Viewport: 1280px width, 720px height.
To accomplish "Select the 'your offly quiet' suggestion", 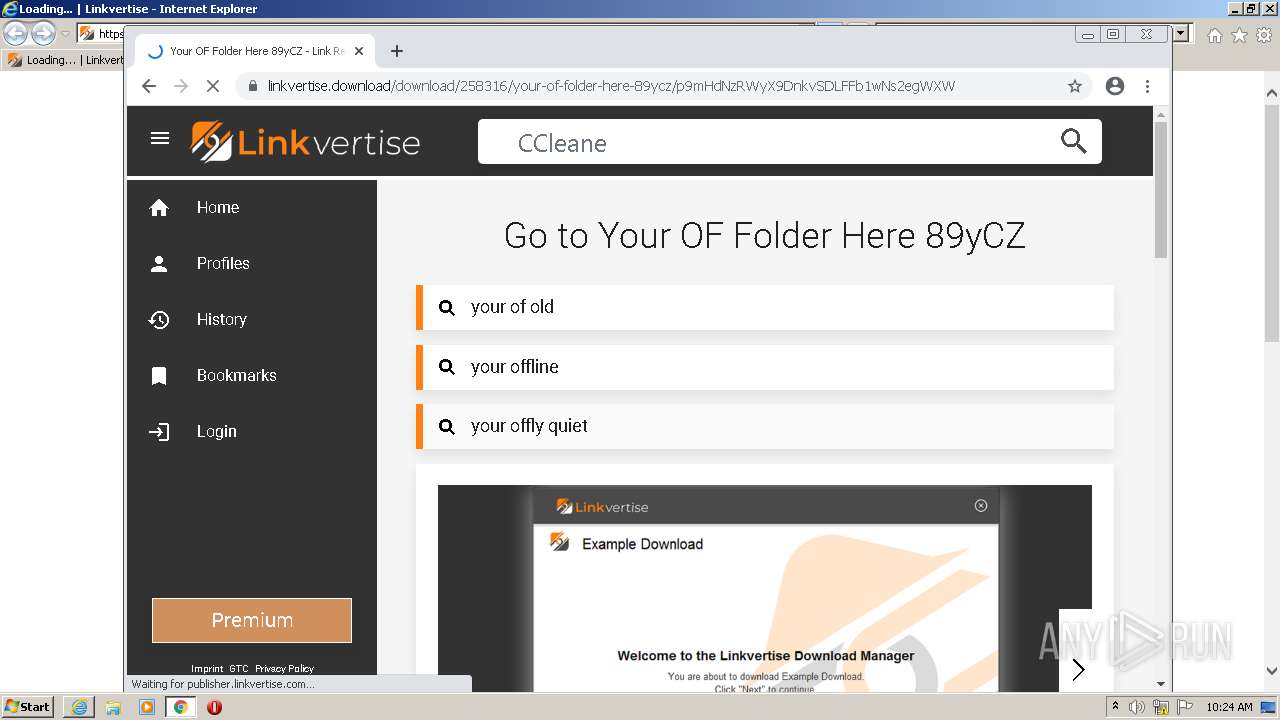I will (765, 426).
